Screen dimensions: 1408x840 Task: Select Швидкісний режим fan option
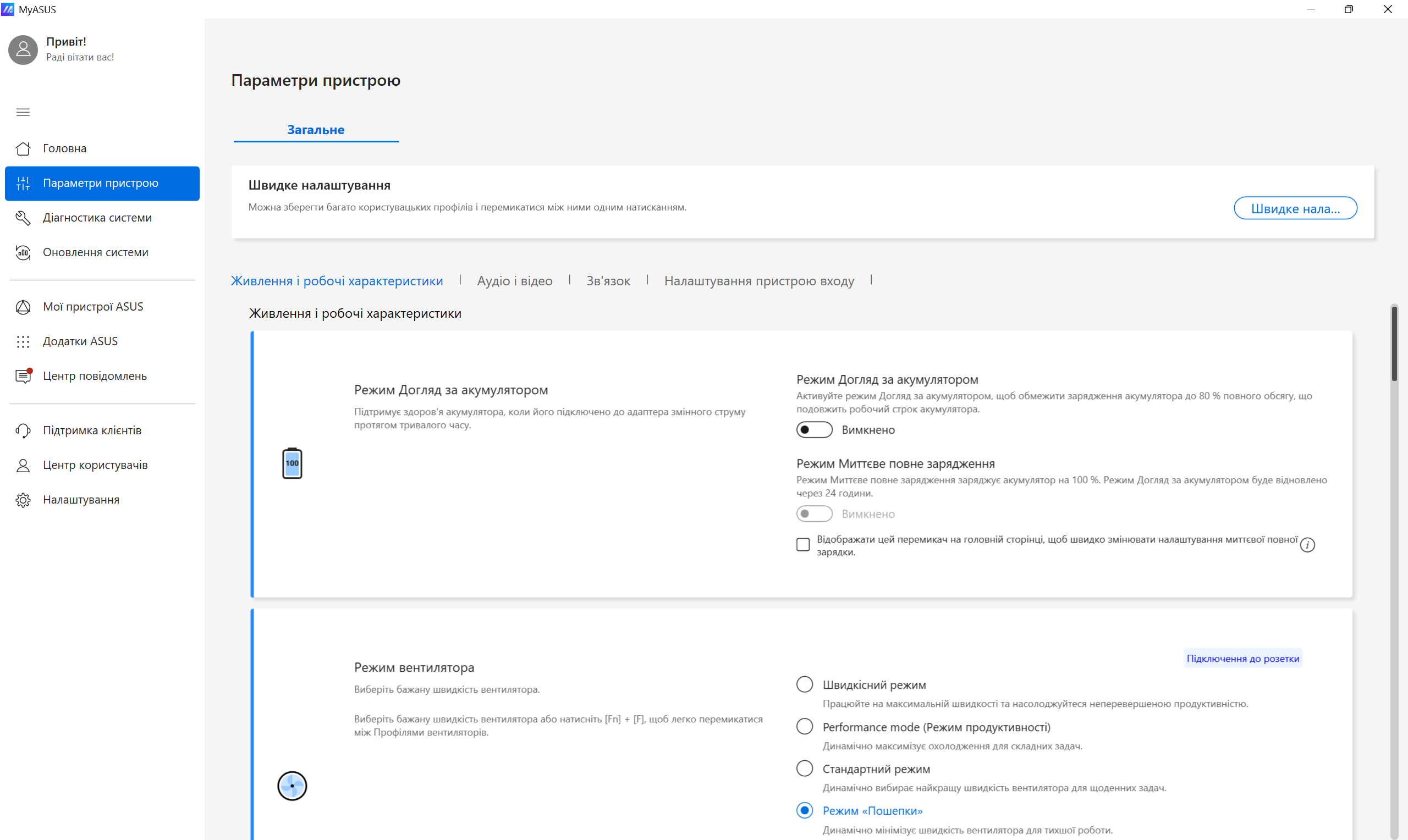click(x=804, y=684)
